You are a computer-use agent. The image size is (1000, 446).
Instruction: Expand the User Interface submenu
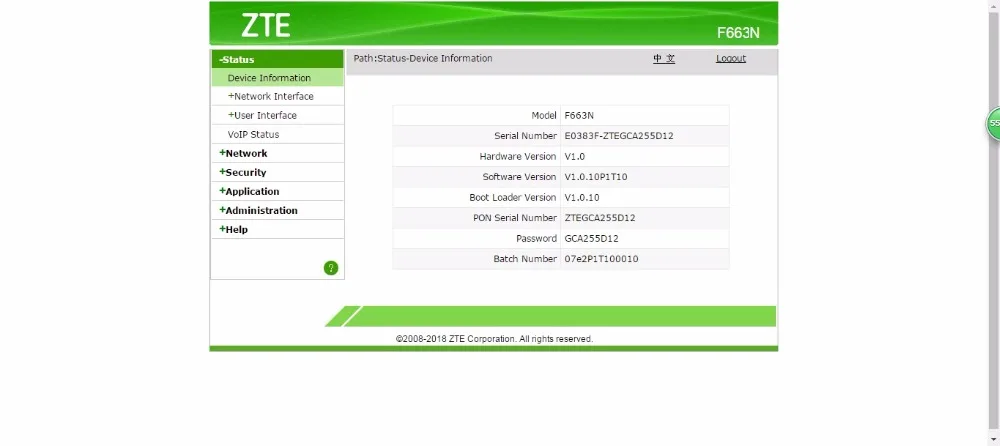tap(262, 115)
